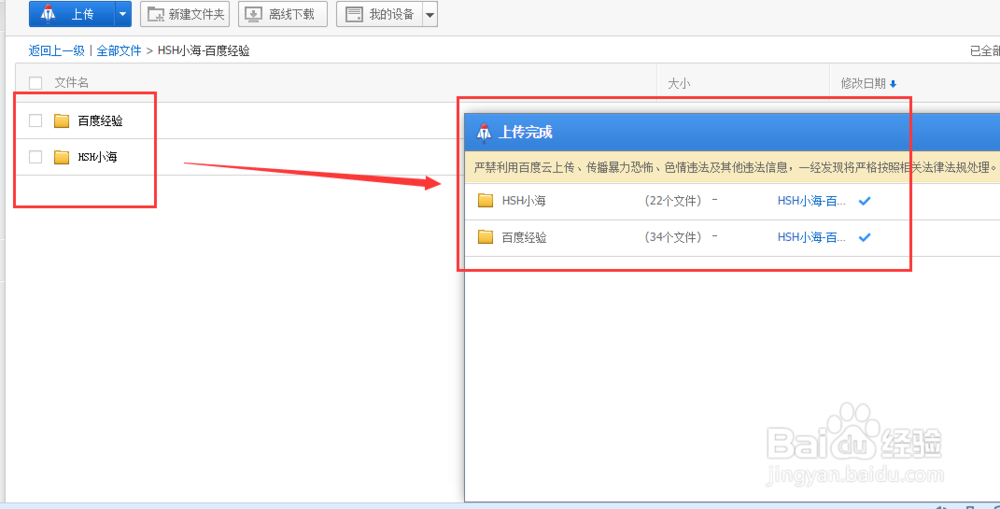Click the checkmark in 百度经验 upload row
Viewport: 1000px width, 509px height.
coord(865,237)
